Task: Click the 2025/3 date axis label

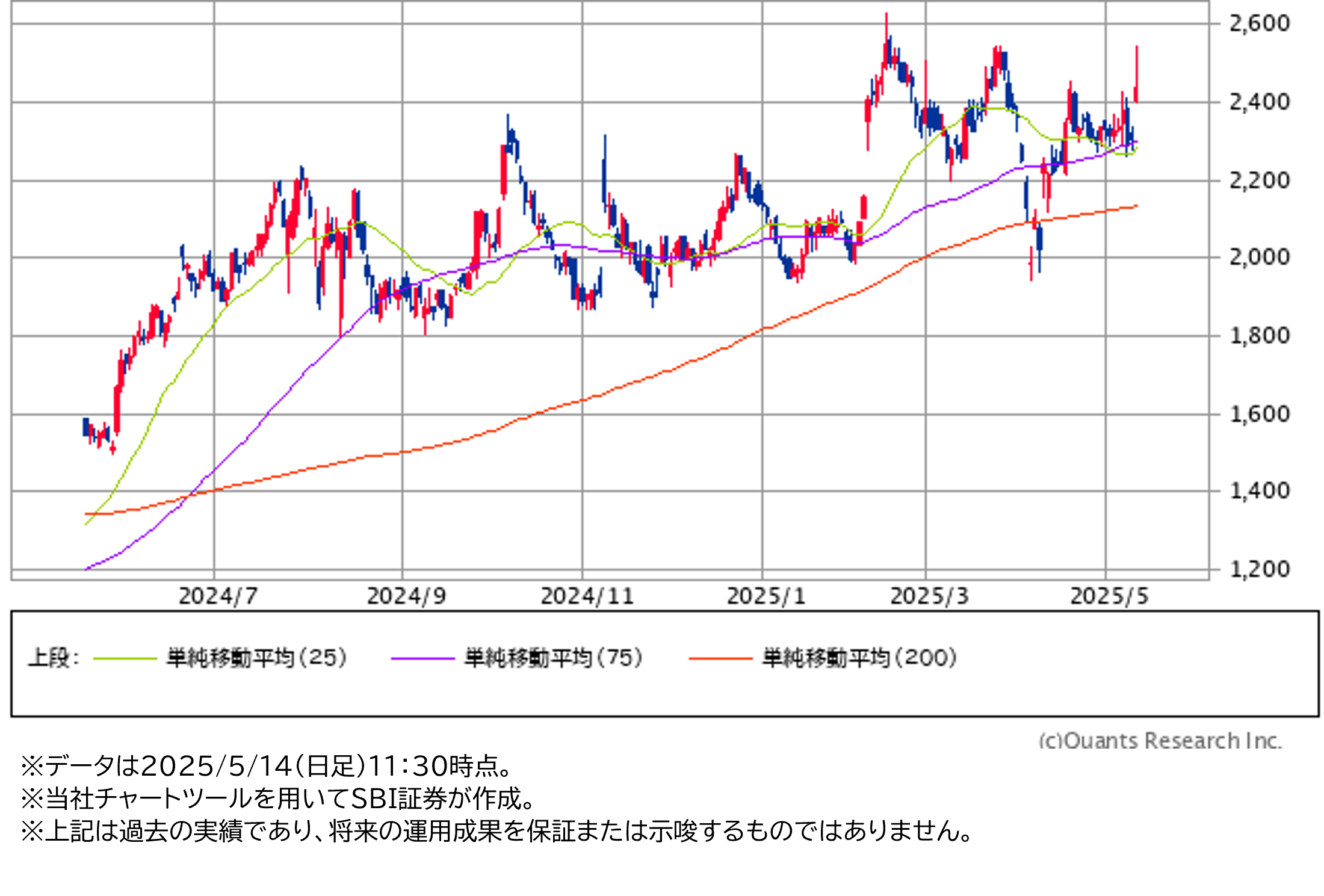Action: pyautogui.click(x=929, y=596)
